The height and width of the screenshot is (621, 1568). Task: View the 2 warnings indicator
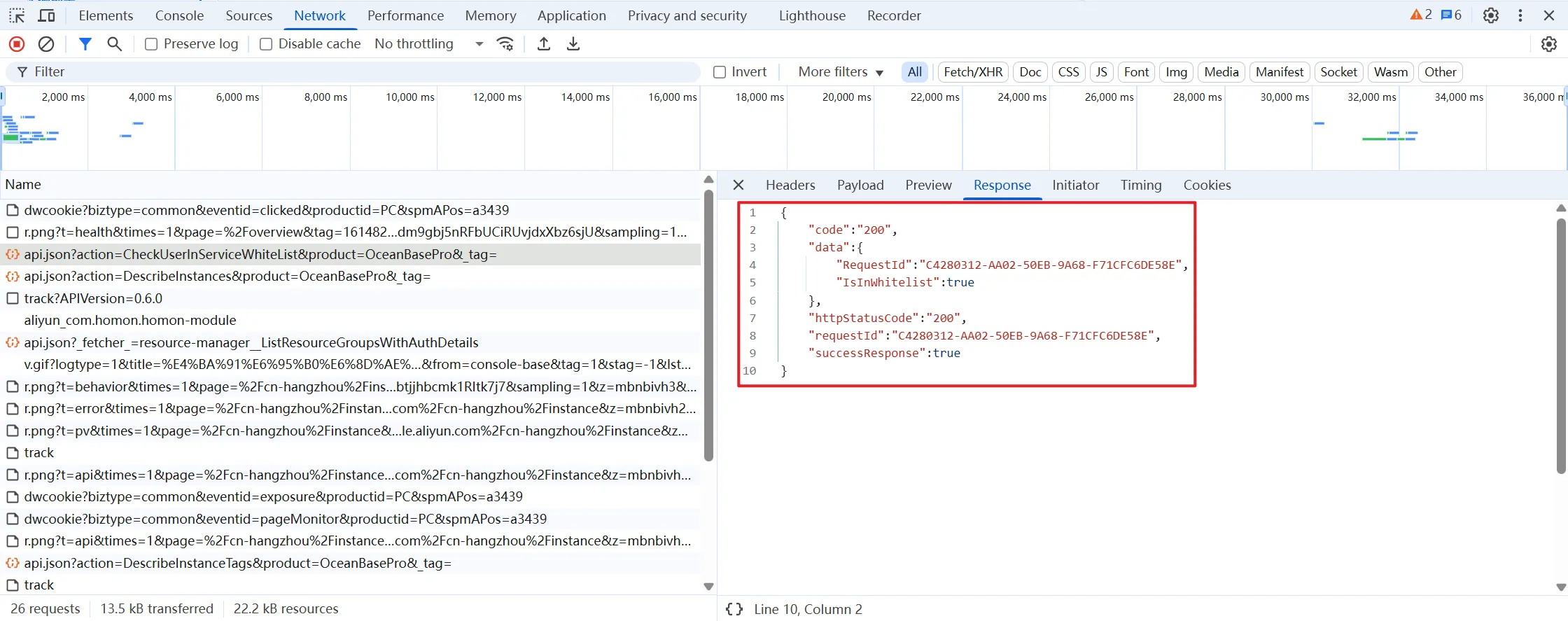click(1421, 15)
